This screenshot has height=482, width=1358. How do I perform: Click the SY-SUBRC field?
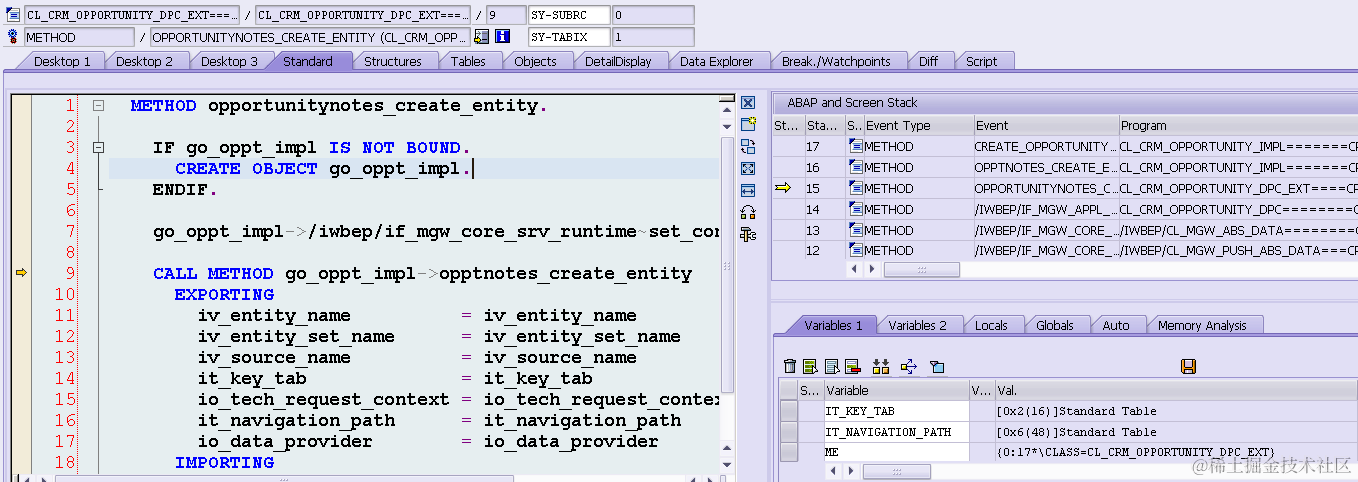pyautogui.click(x=569, y=15)
